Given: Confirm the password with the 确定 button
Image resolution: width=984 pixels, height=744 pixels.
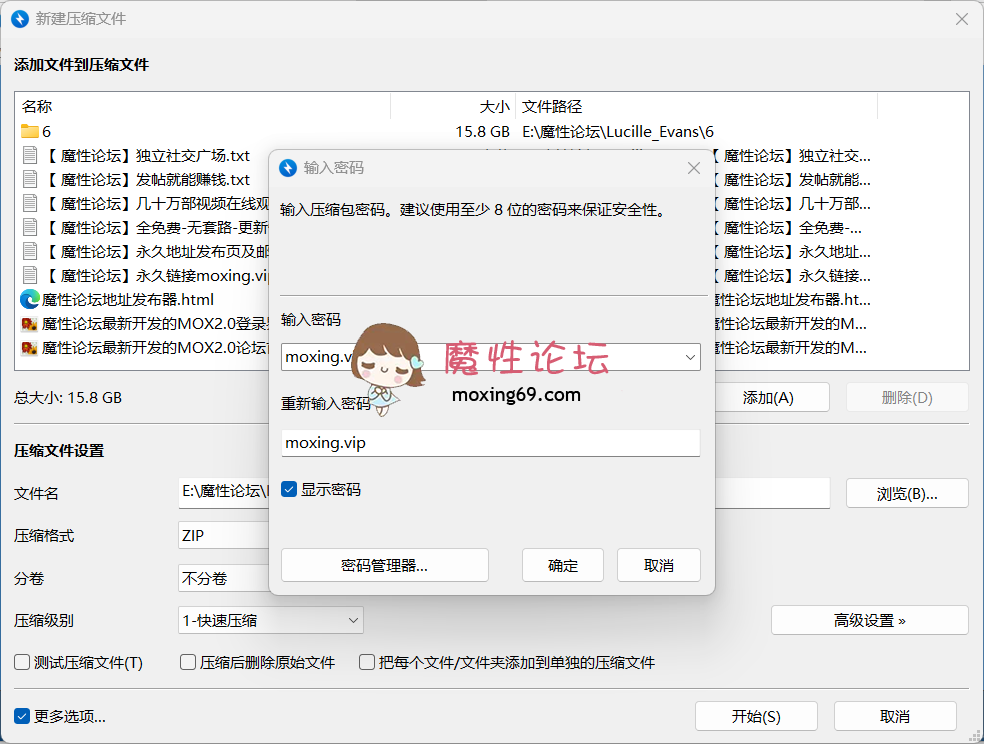Looking at the screenshot, I should click(563, 564).
